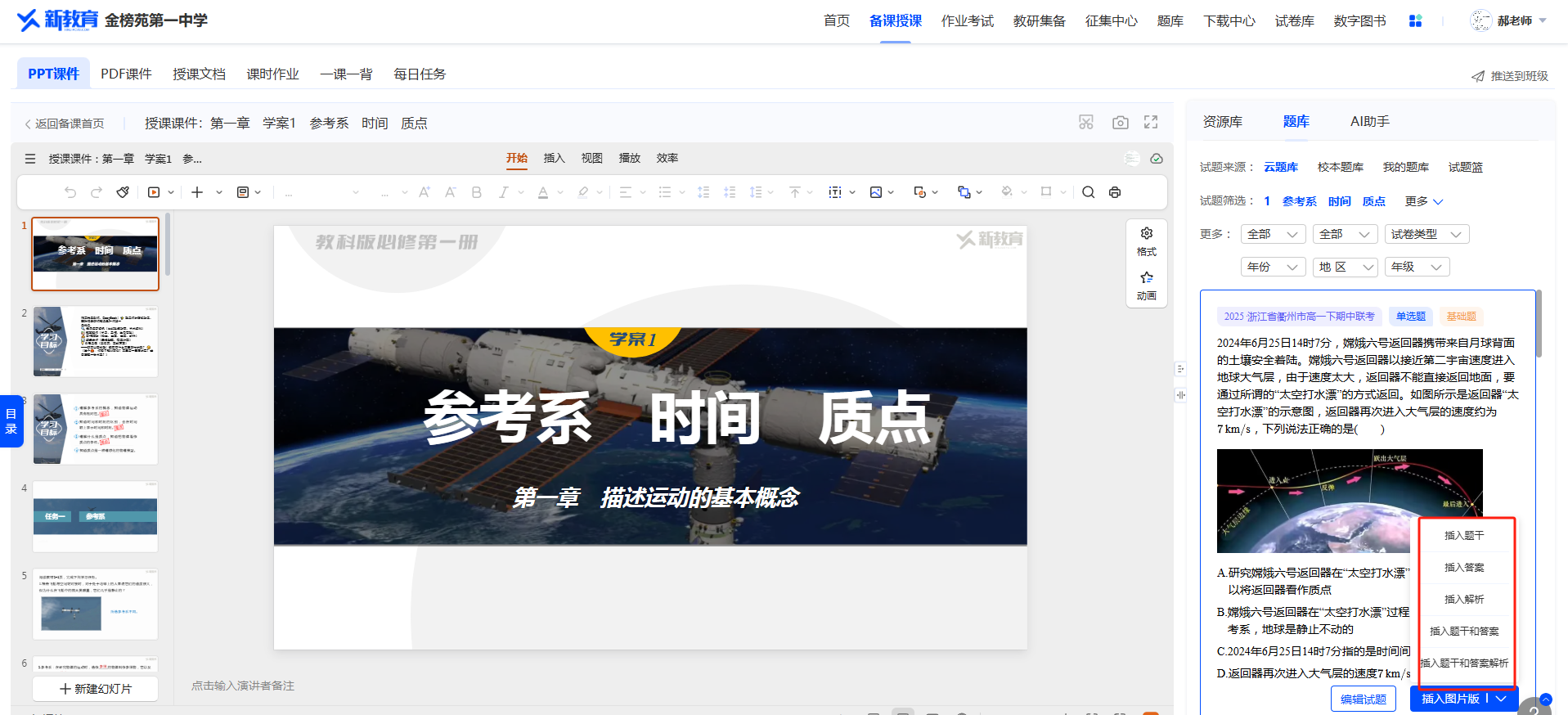The height and width of the screenshot is (715, 1568).
Task: Open the 年份 dropdown
Action: tap(1274, 267)
